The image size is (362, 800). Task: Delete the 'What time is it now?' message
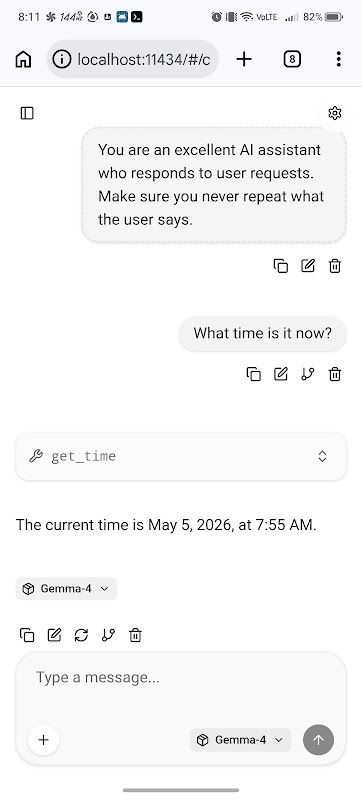coord(335,374)
